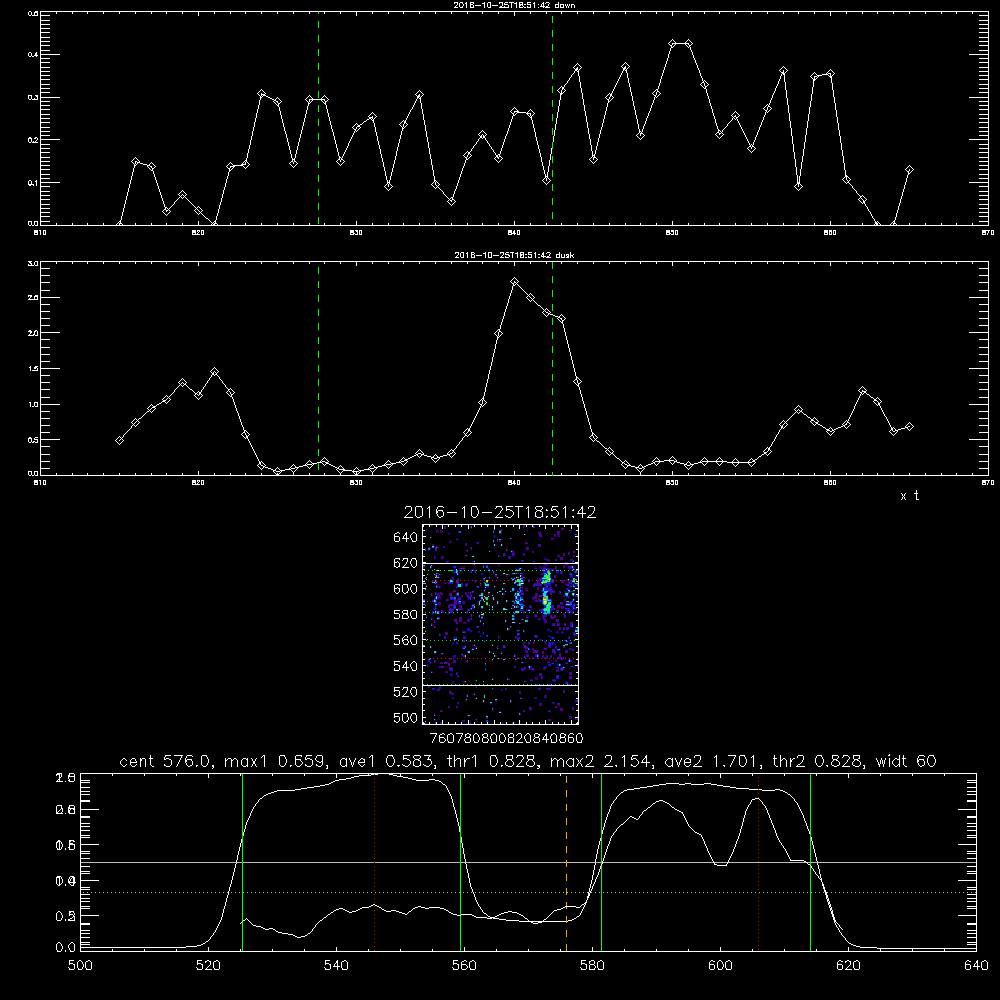Click the red dotted line near 606
This screenshot has height=1000, width=1000.
758,861
